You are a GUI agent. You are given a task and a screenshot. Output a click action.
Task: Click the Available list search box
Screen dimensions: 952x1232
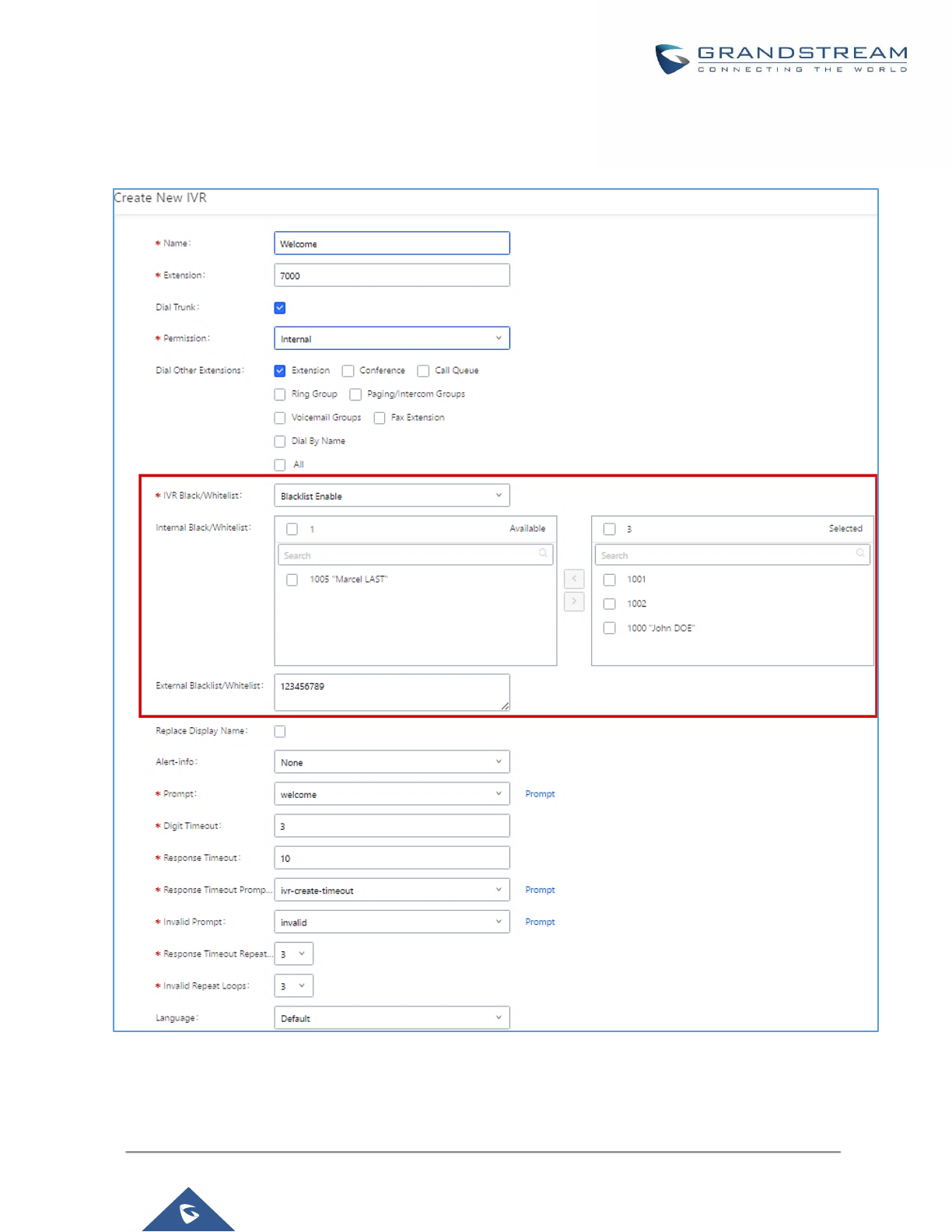point(415,555)
